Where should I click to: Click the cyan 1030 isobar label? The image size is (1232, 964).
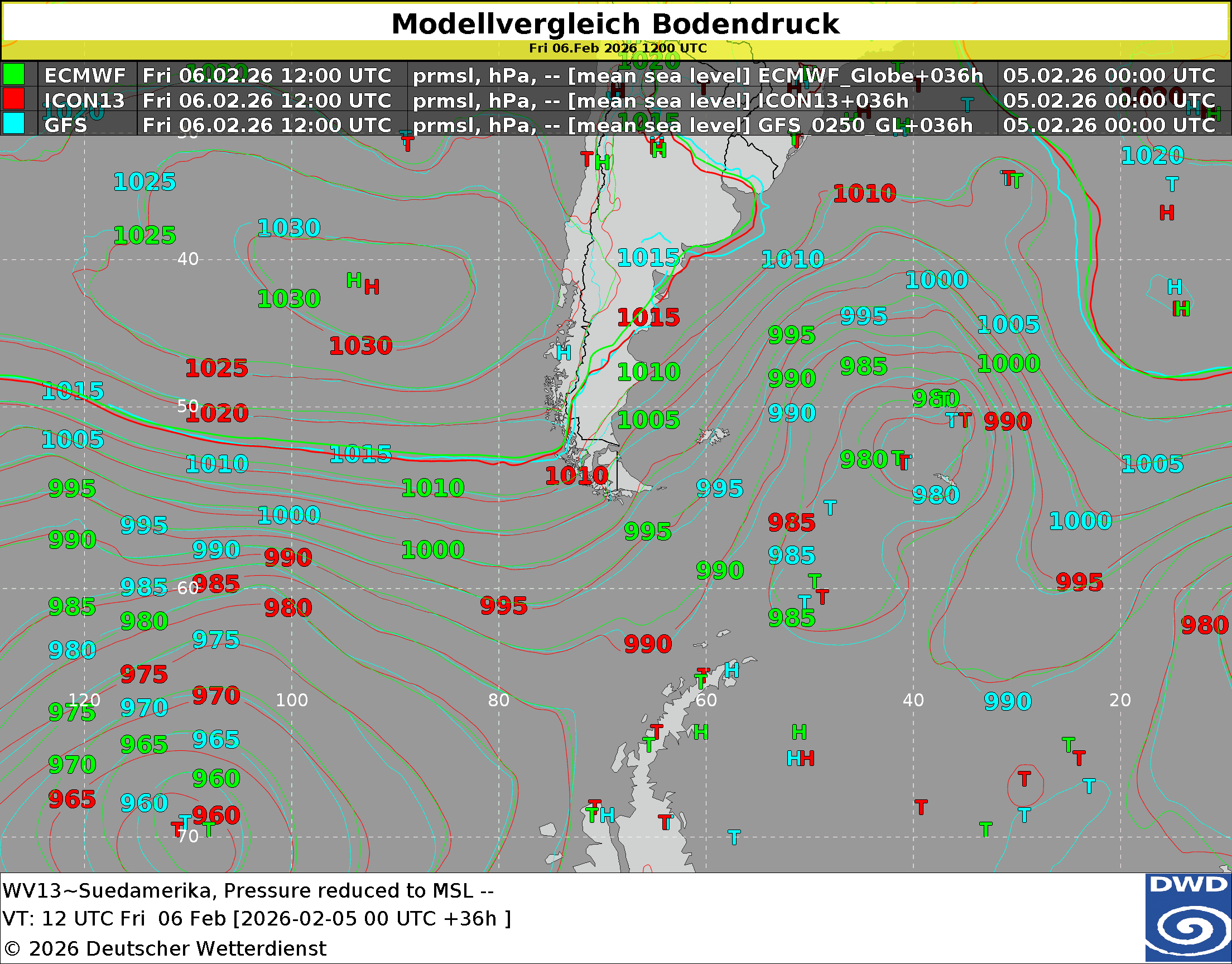(x=288, y=228)
